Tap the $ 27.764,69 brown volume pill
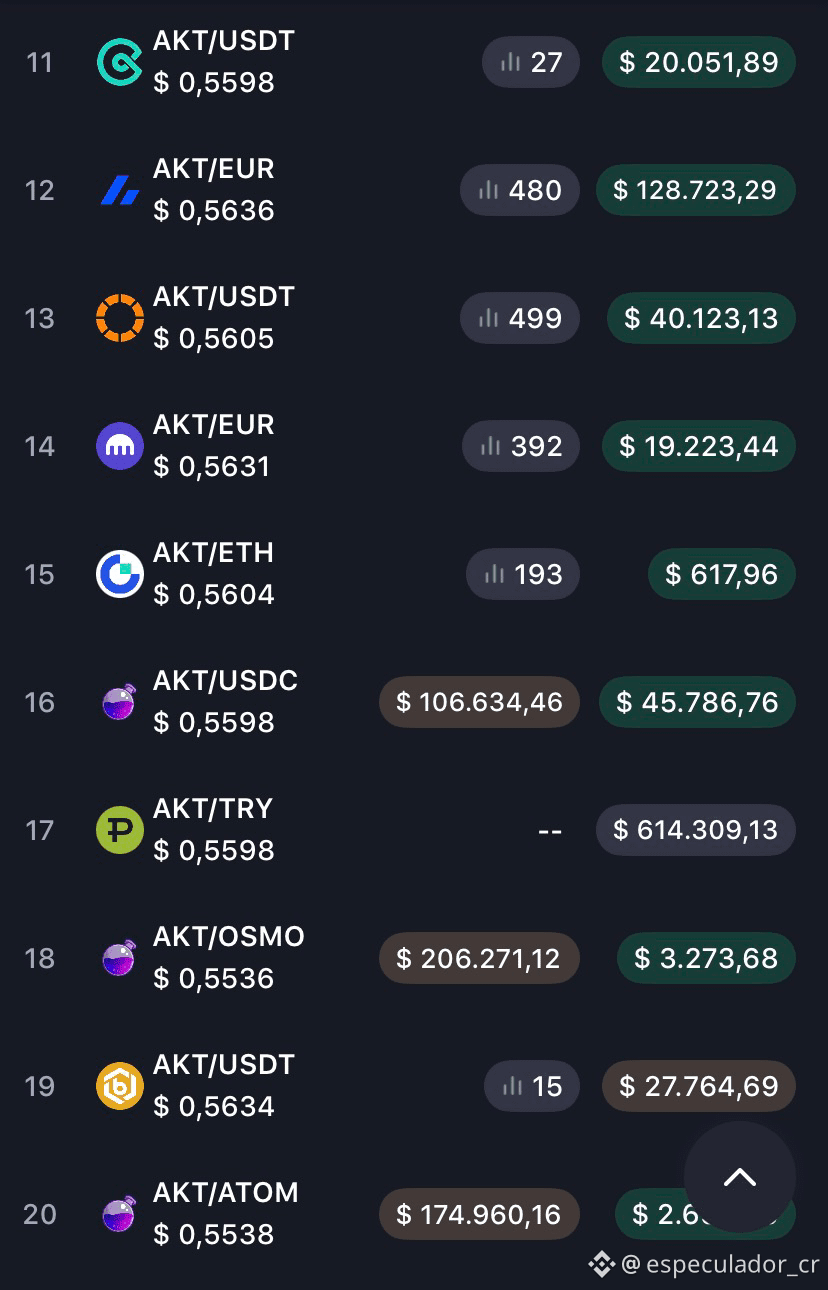The height and width of the screenshot is (1290, 828). coord(699,1086)
